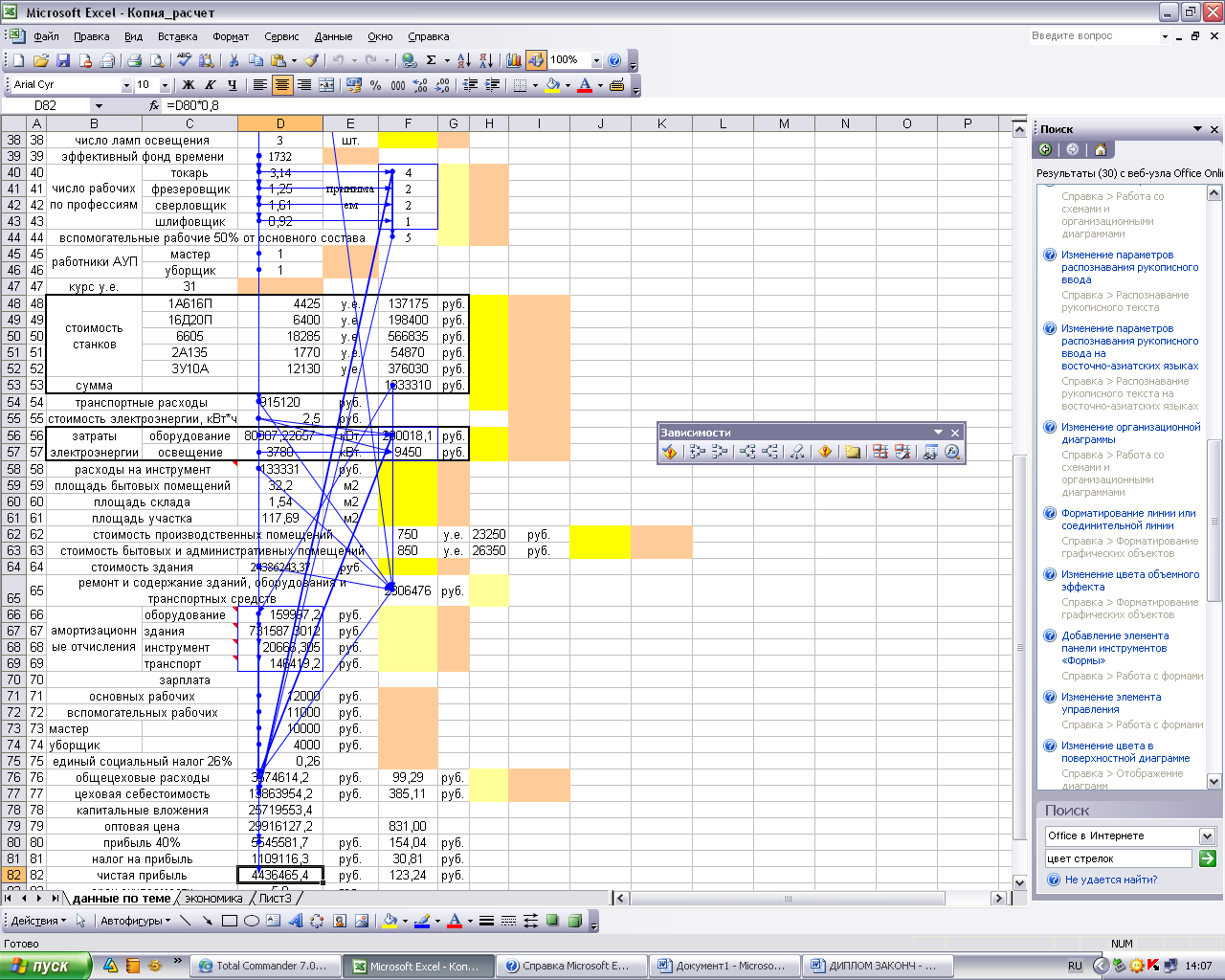
Task: Click the New workbook icon
Action: (x=19, y=60)
